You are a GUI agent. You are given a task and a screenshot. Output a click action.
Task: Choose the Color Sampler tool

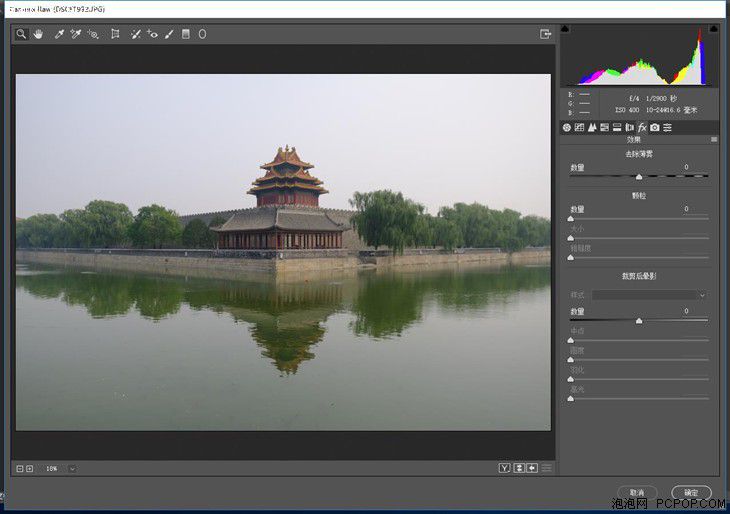point(76,34)
